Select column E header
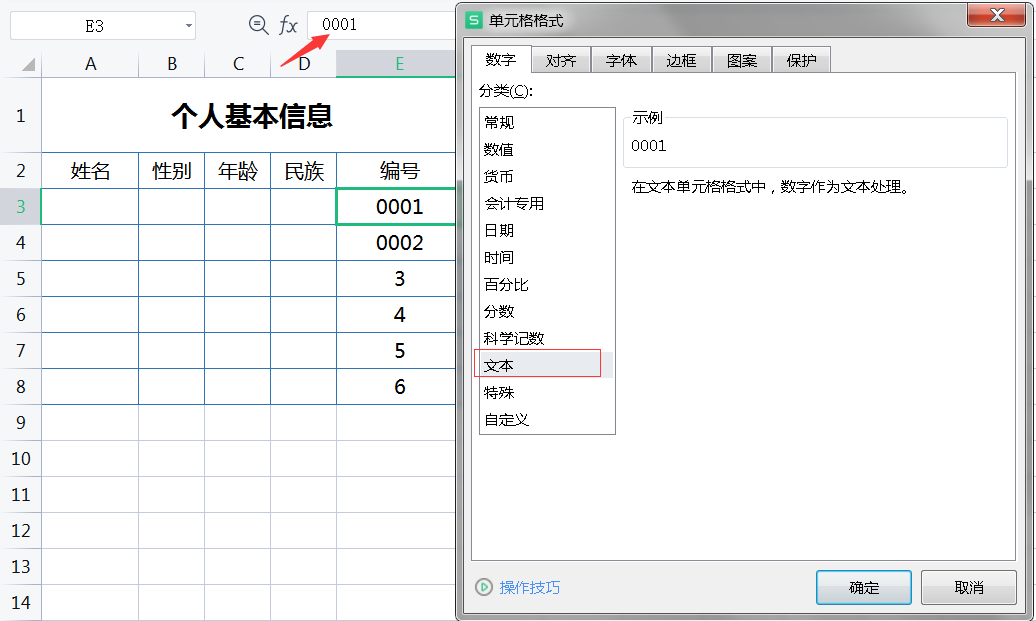 pyautogui.click(x=396, y=64)
